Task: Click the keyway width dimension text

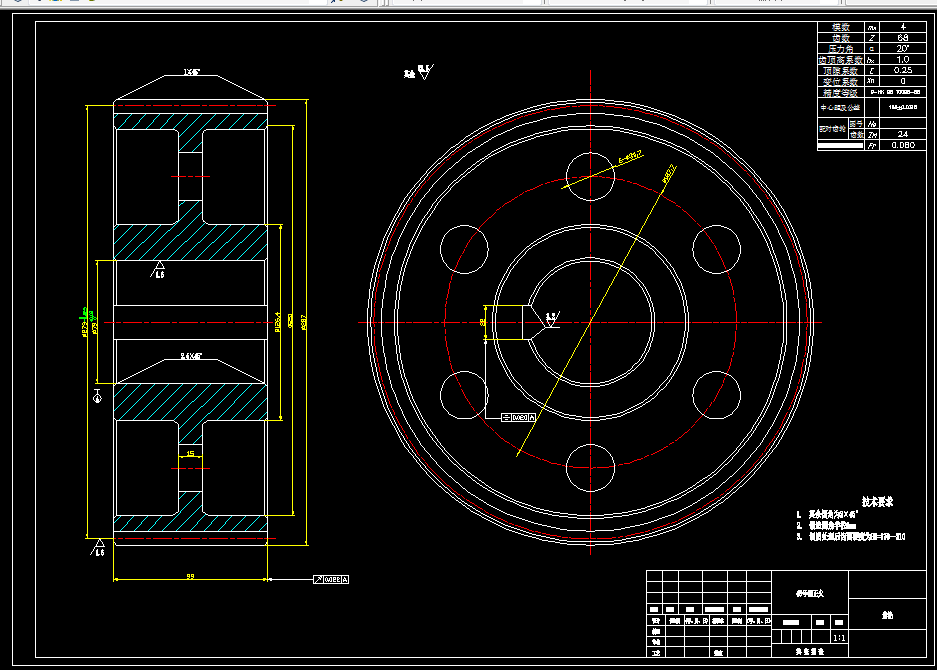Action: click(x=482, y=322)
